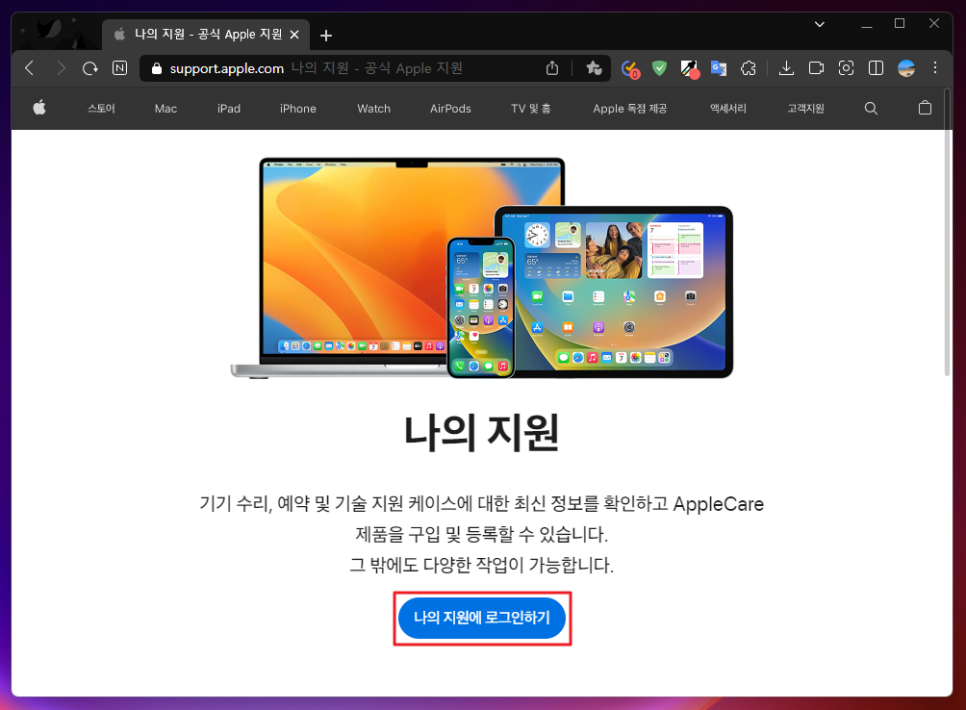Open the AirPods navigation item
Image resolution: width=966 pixels, height=710 pixels.
[450, 108]
